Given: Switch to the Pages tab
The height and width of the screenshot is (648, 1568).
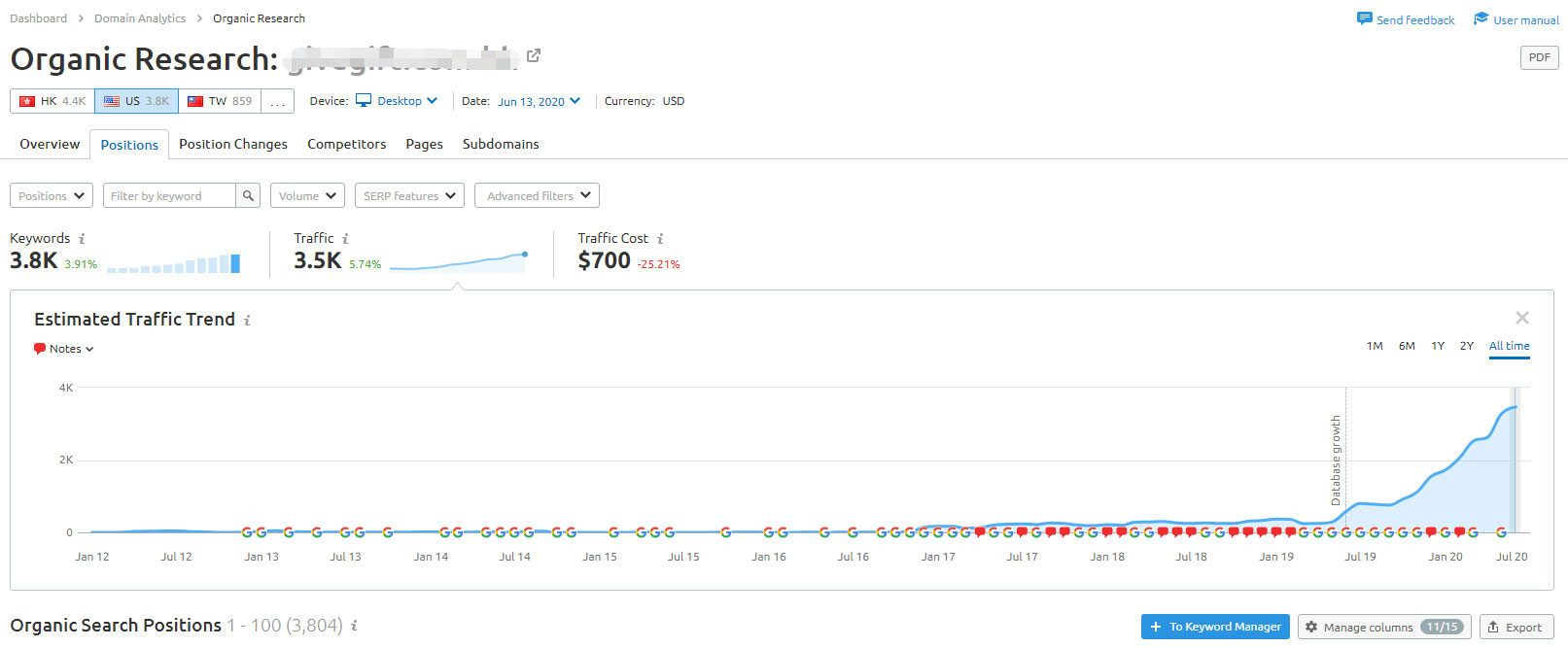Looking at the screenshot, I should [x=424, y=144].
